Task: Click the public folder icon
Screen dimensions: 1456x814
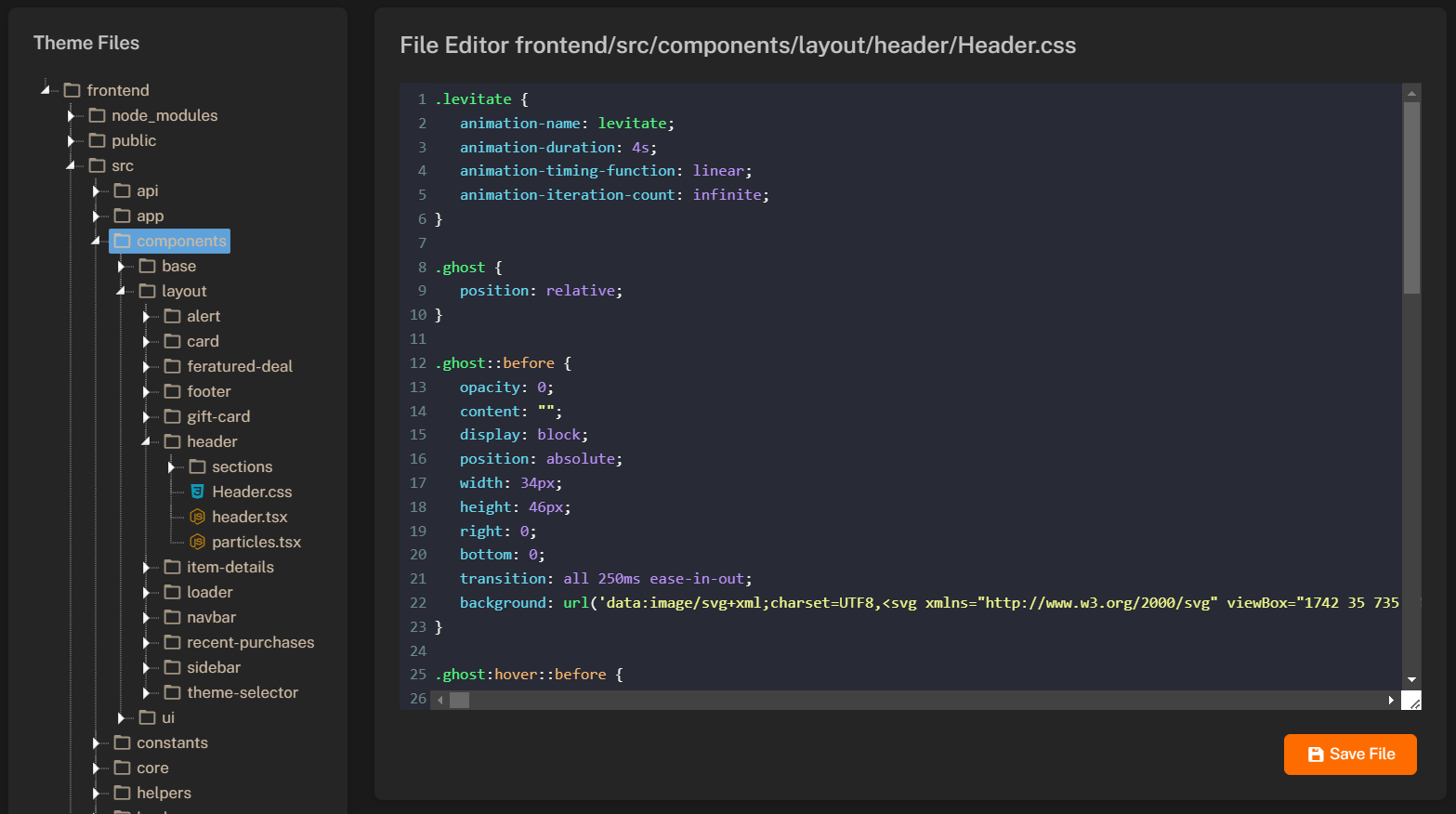Action: coord(97,140)
